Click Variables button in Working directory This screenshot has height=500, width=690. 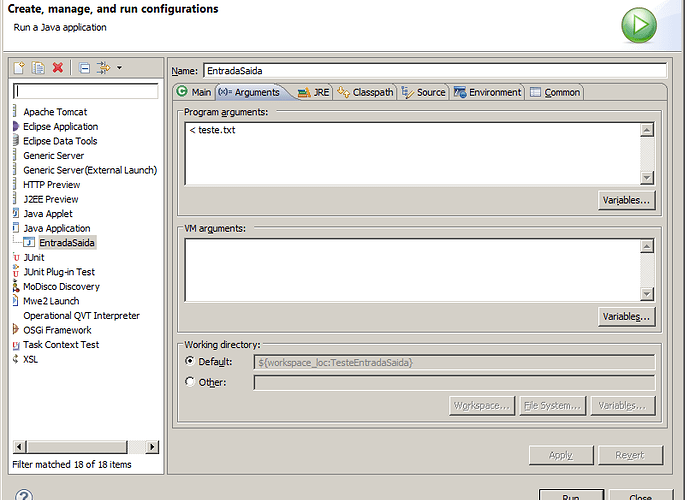[x=623, y=405]
